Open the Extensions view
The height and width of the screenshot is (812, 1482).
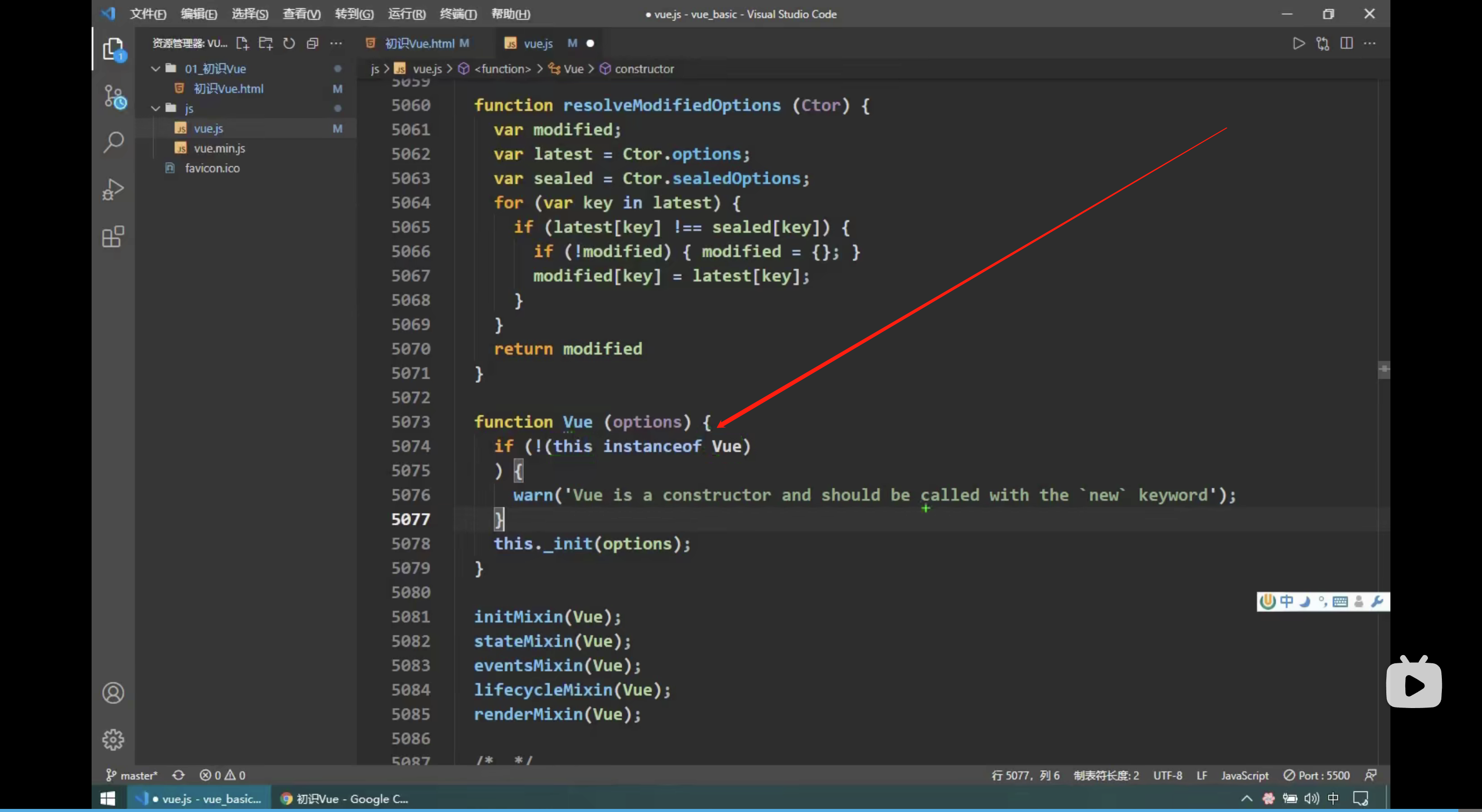[x=113, y=237]
